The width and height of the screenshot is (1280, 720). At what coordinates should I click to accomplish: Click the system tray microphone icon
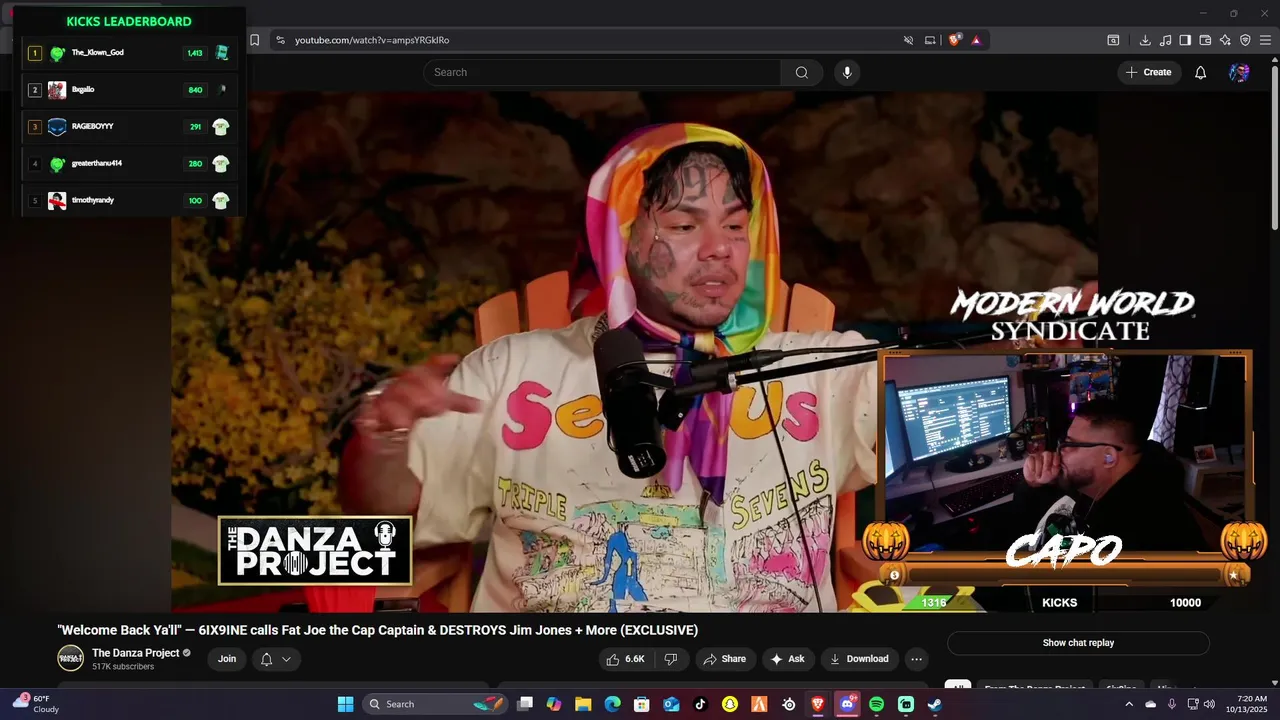(x=1172, y=704)
